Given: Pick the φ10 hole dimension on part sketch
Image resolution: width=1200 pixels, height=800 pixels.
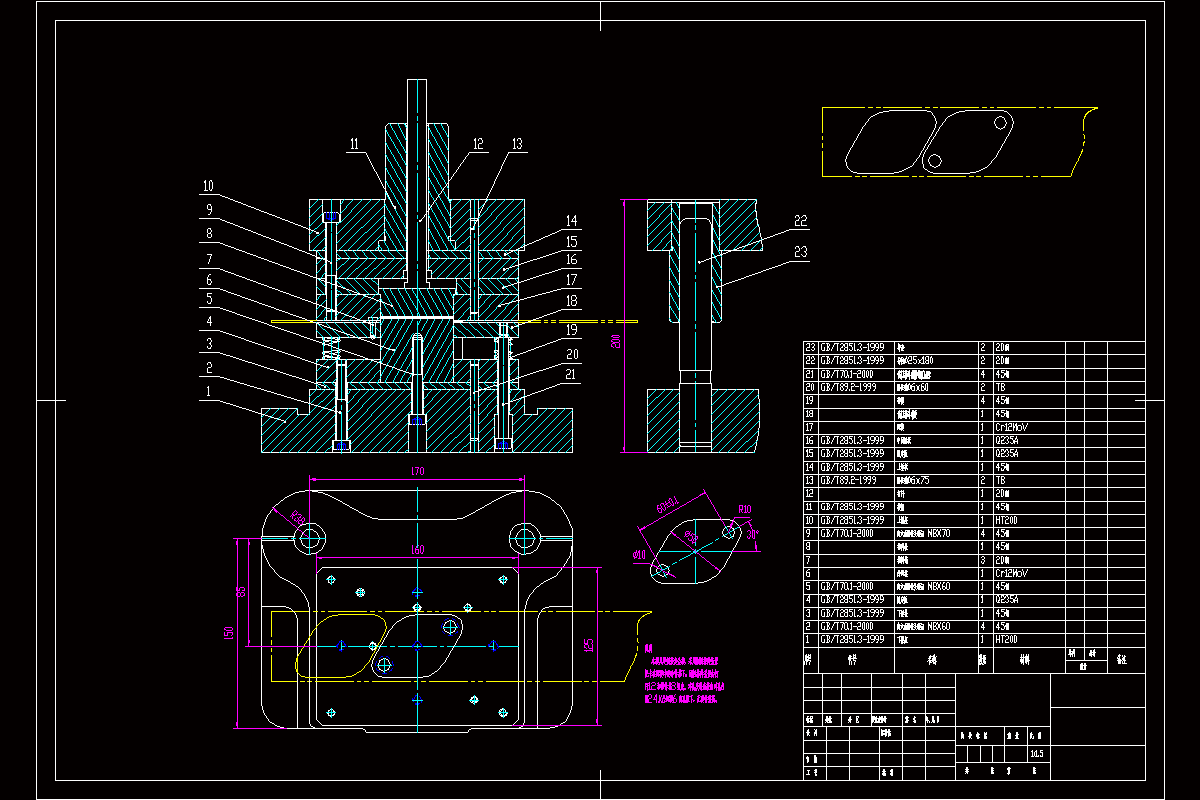Looking at the screenshot, I should pyautogui.click(x=640, y=554).
